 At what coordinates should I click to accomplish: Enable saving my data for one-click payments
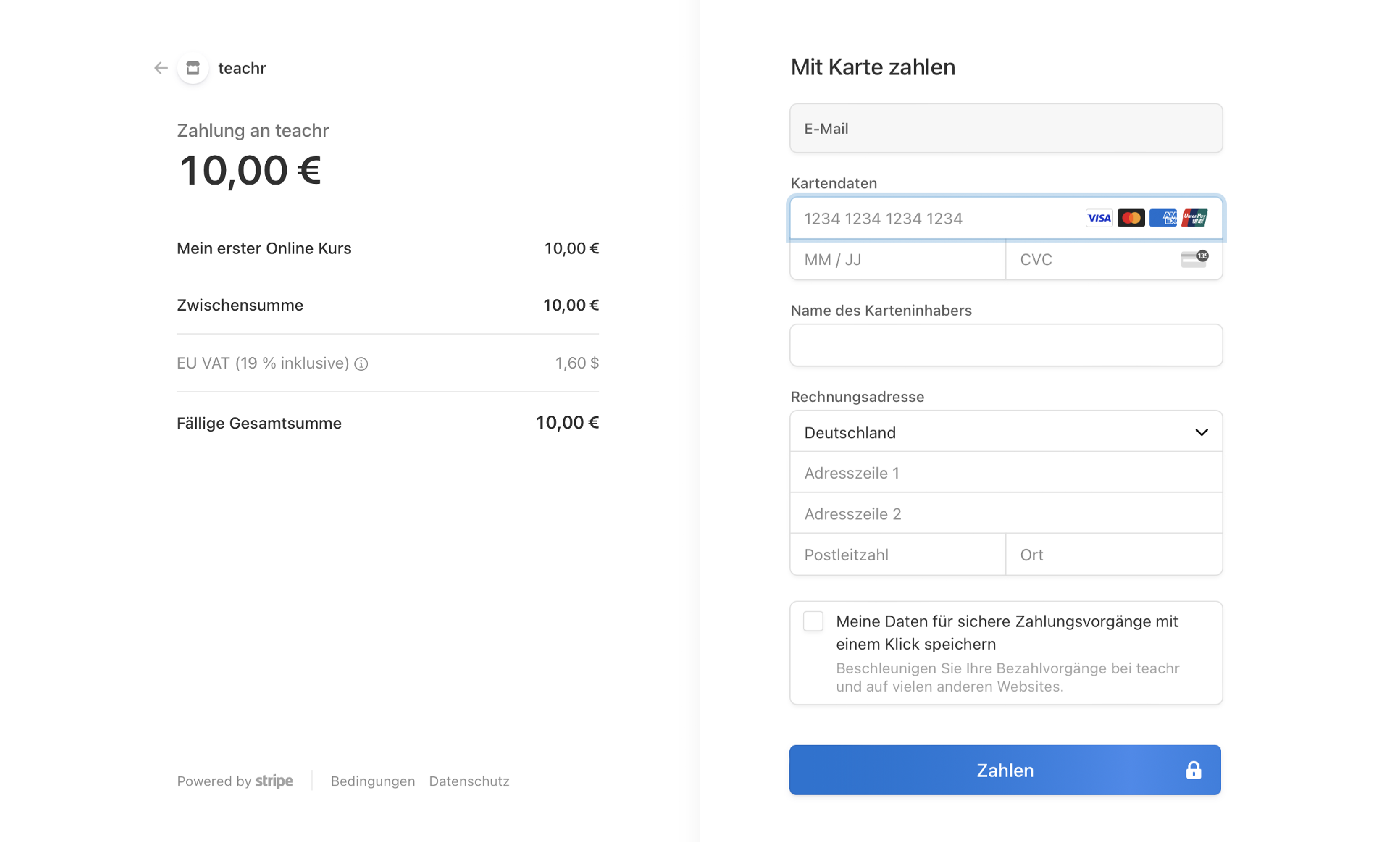click(x=813, y=622)
